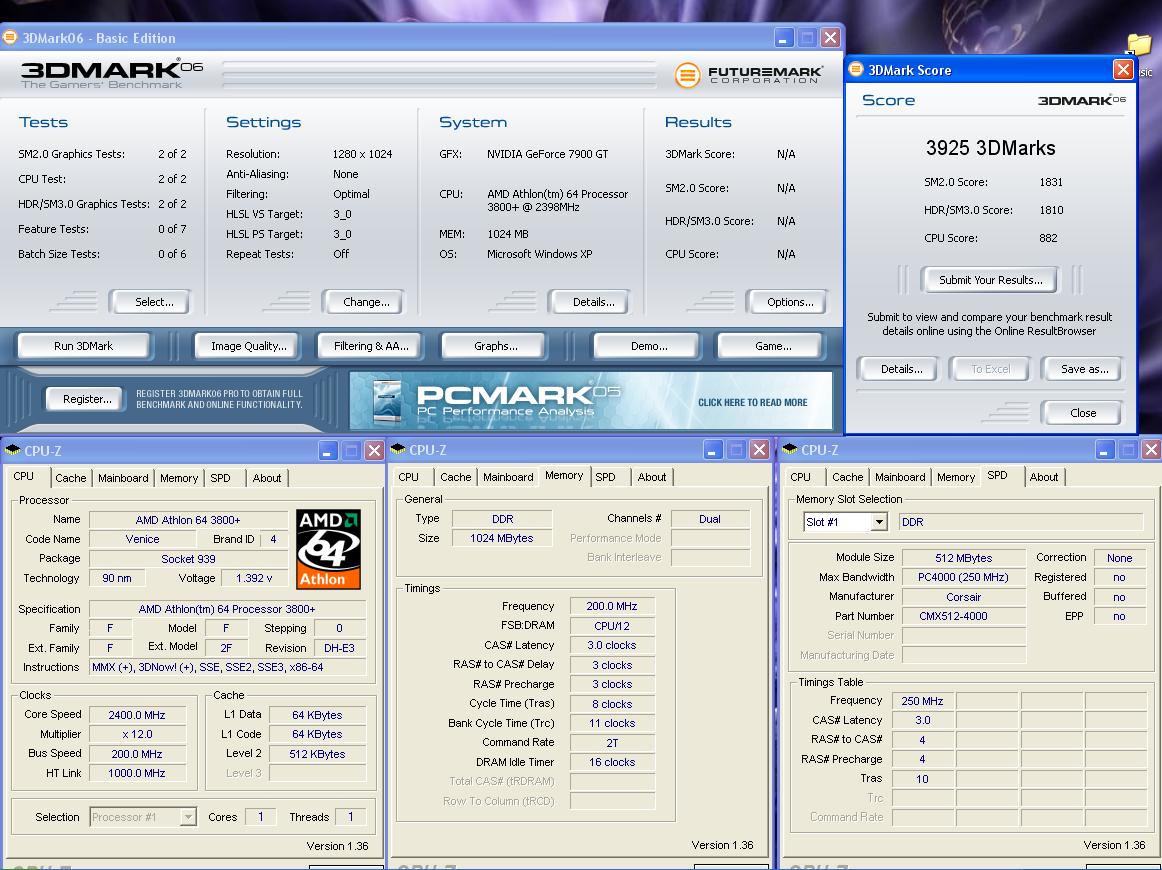Open results Options... button

[787, 302]
